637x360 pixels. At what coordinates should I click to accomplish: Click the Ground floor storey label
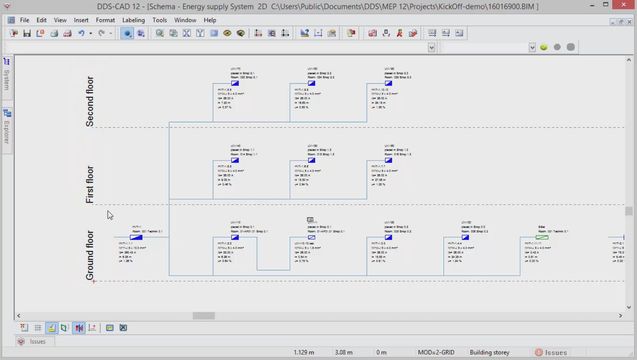(x=90, y=255)
